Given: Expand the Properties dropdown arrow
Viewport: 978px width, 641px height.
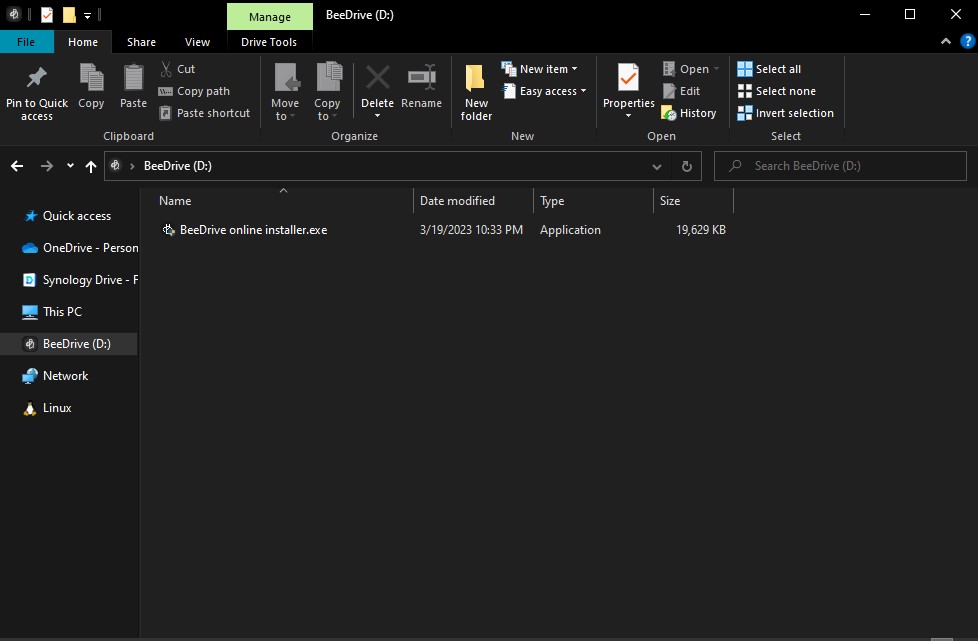Looking at the screenshot, I should tap(629, 116).
